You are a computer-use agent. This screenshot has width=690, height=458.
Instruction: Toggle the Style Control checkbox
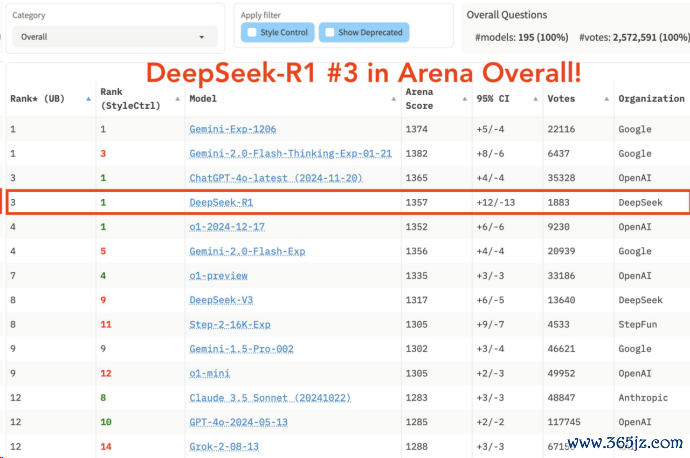[252, 33]
